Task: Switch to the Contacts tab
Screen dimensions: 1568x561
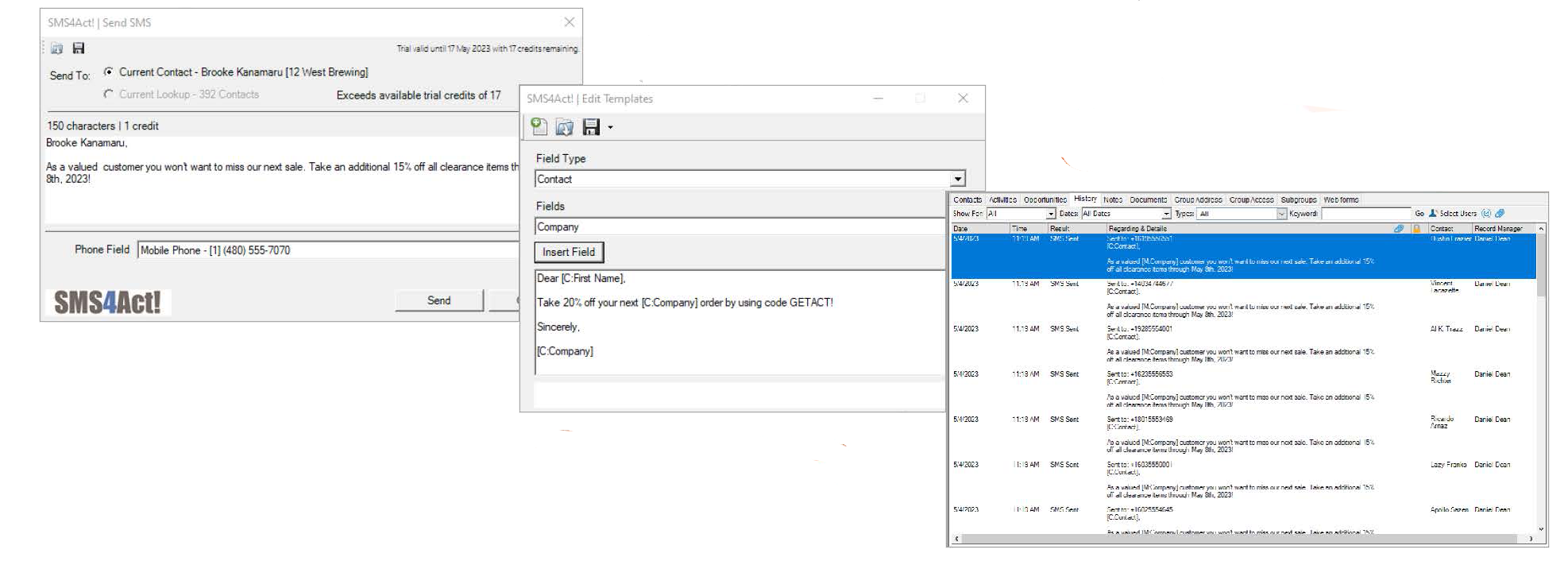Action: [x=967, y=200]
